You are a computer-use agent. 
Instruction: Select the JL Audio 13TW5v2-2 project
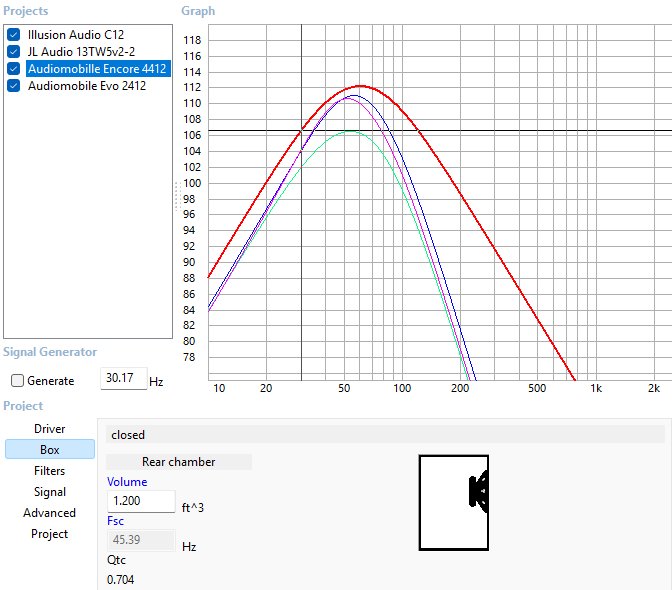pyautogui.click(x=81, y=52)
